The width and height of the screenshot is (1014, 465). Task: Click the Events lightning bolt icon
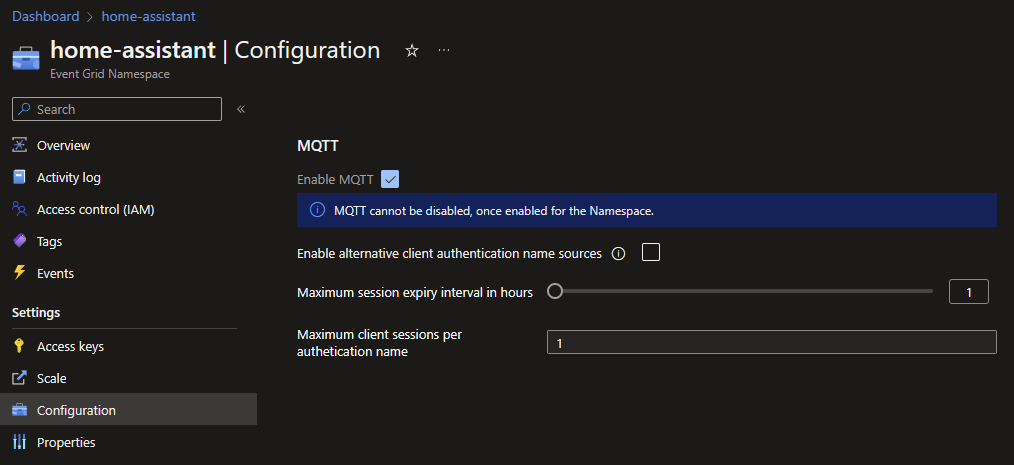(x=19, y=273)
